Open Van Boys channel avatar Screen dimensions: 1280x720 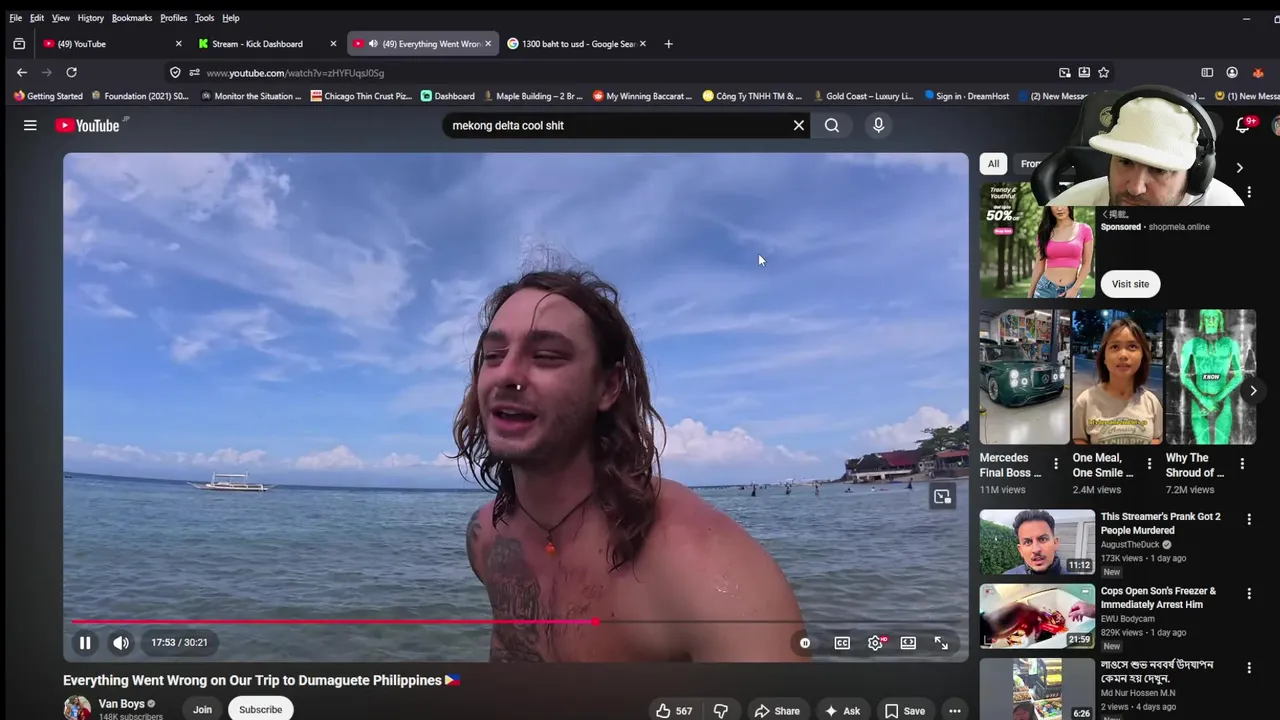click(x=77, y=708)
